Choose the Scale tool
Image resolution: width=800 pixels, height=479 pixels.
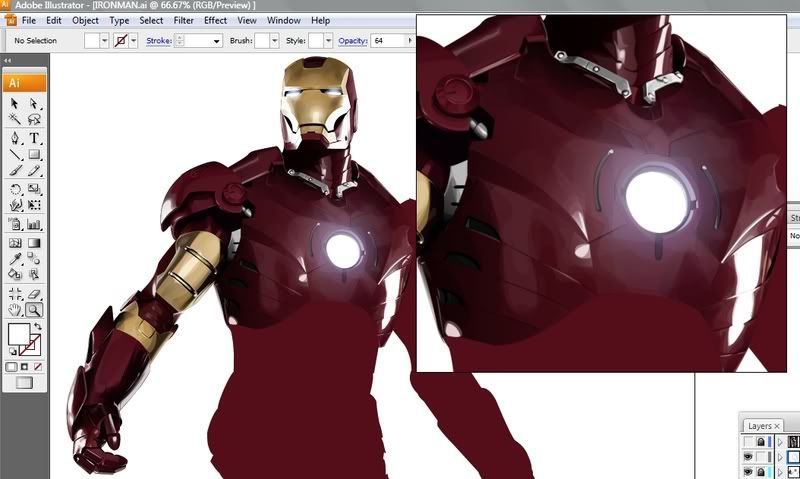point(34,189)
